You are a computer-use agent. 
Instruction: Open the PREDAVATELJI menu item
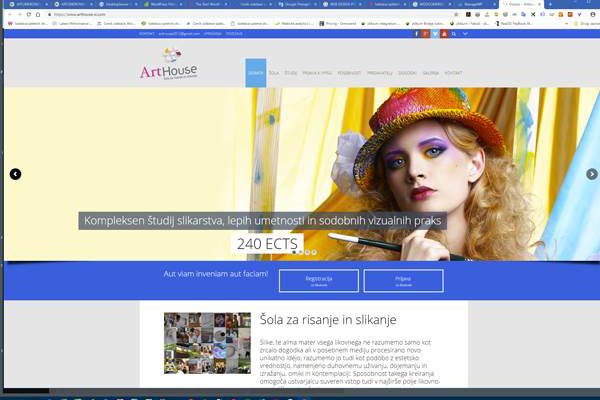click(380, 73)
